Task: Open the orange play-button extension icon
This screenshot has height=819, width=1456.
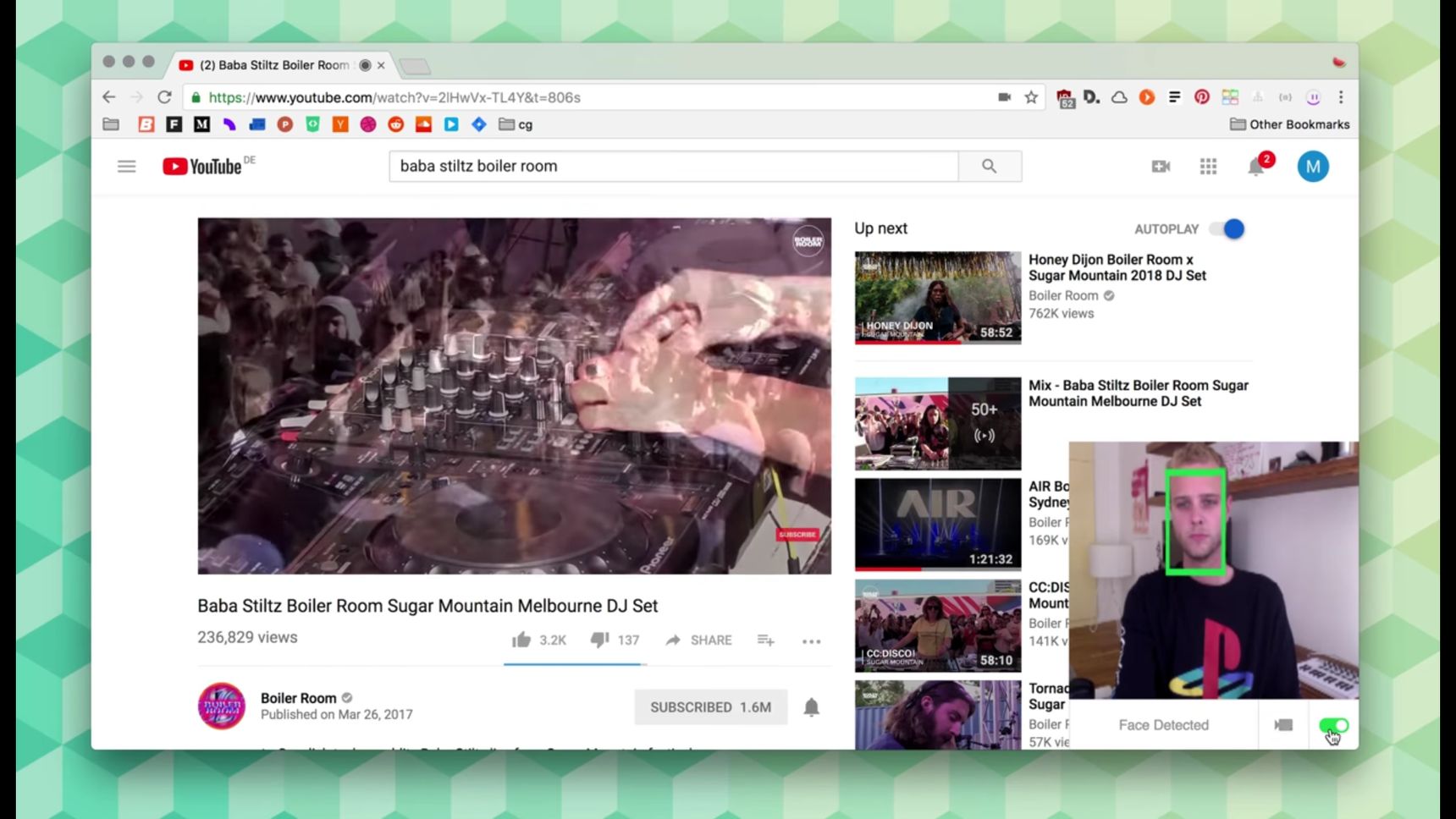Action: (x=1147, y=97)
